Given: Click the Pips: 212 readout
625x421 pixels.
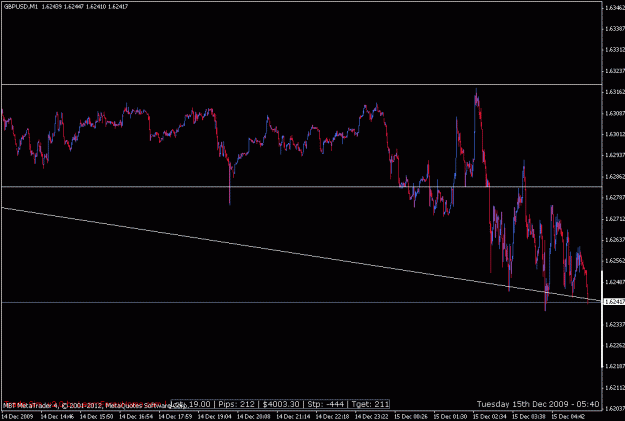Looking at the screenshot, I should 236,404.
